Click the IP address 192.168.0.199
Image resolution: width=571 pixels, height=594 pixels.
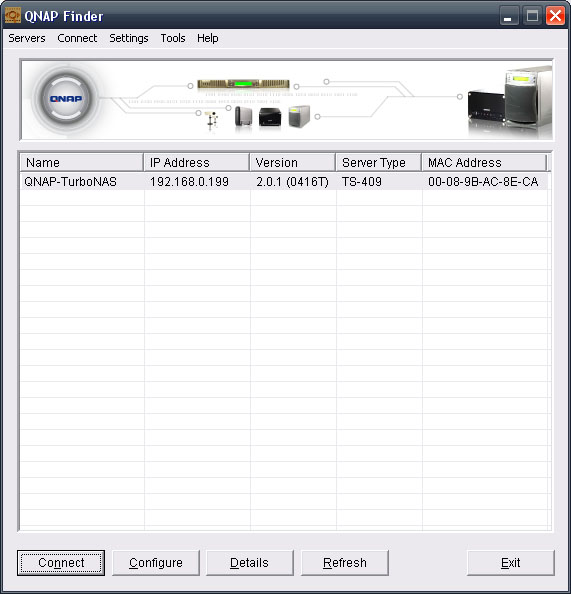click(x=189, y=182)
